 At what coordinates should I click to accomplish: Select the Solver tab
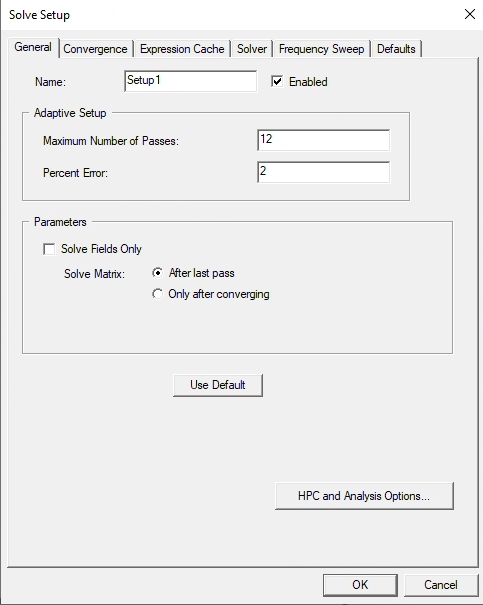[252, 49]
